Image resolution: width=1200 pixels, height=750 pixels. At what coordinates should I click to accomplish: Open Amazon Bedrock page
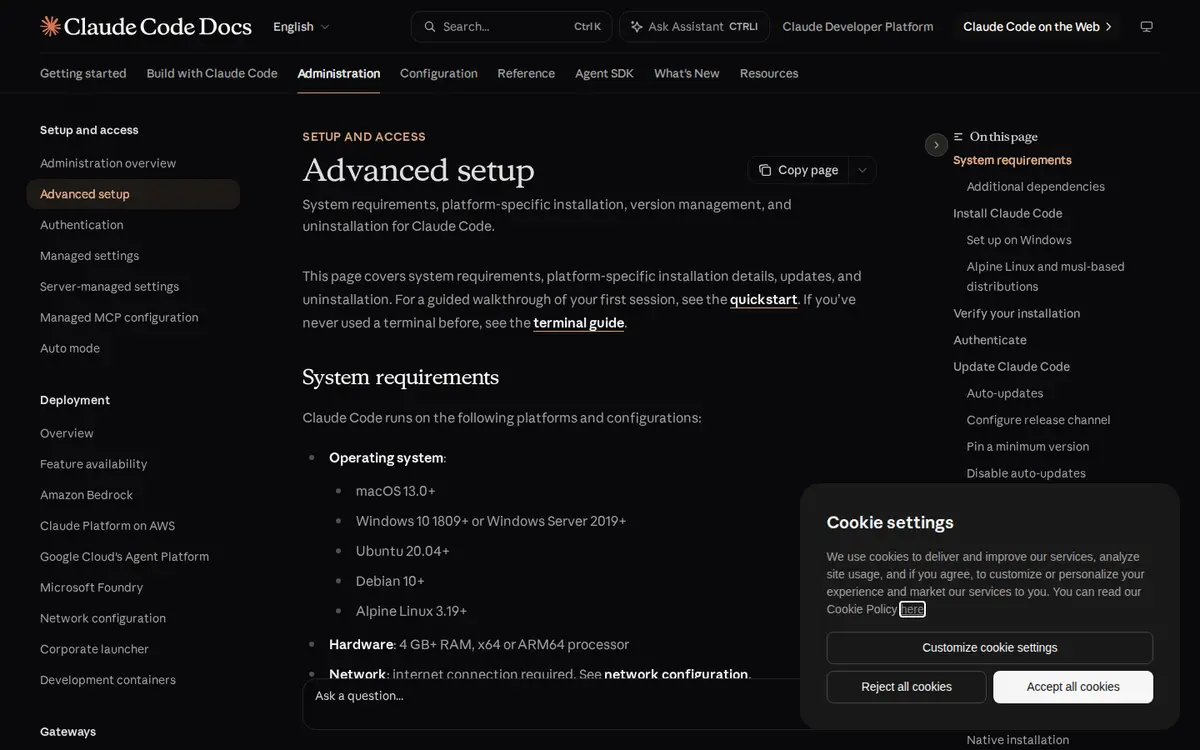click(x=87, y=496)
